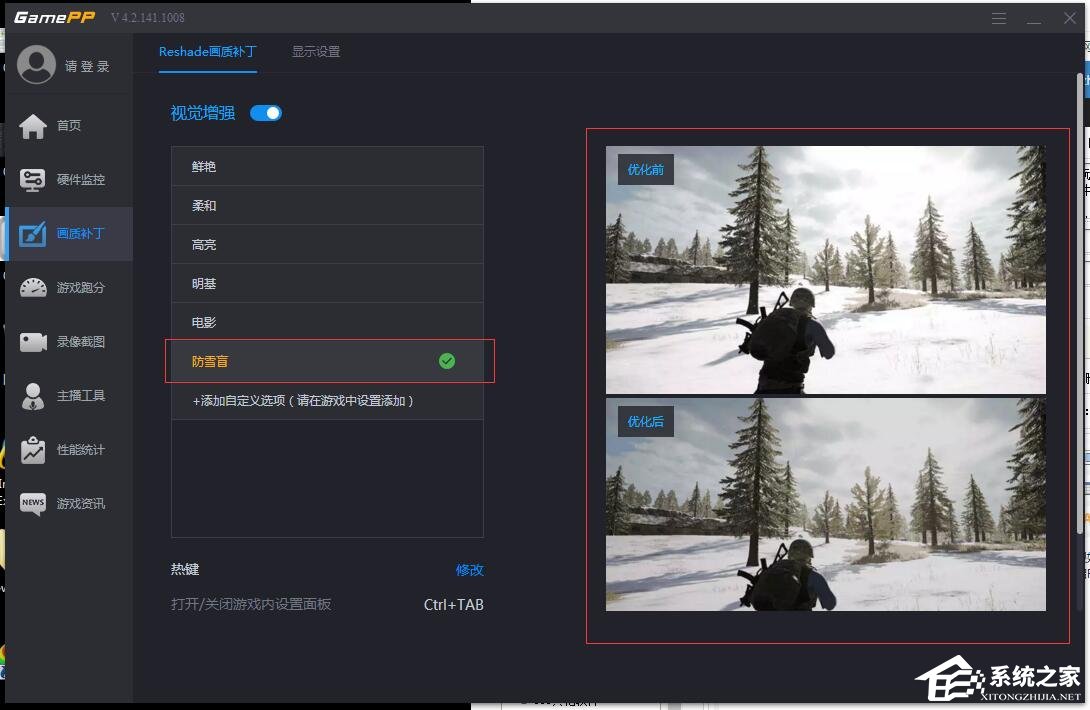Click the green check mark on 防雪盲

[x=447, y=361]
